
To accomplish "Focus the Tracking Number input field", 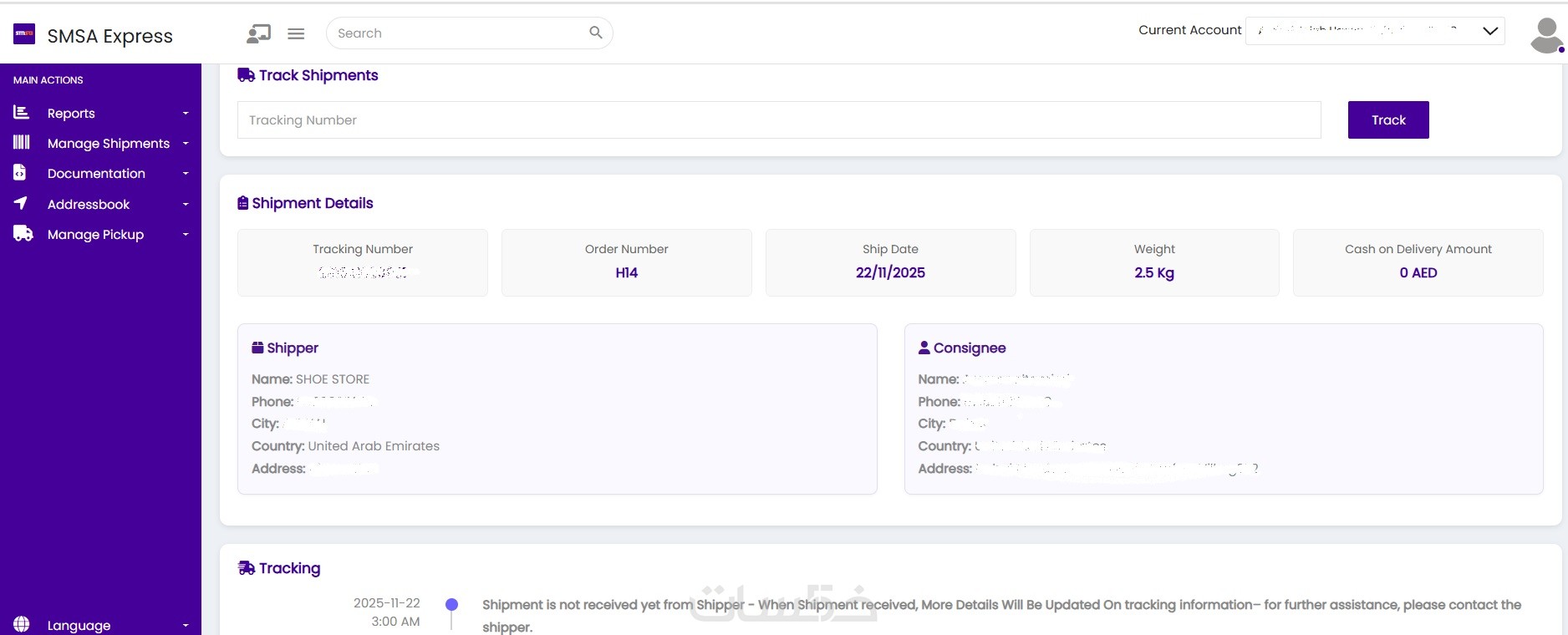I will click(x=779, y=119).
